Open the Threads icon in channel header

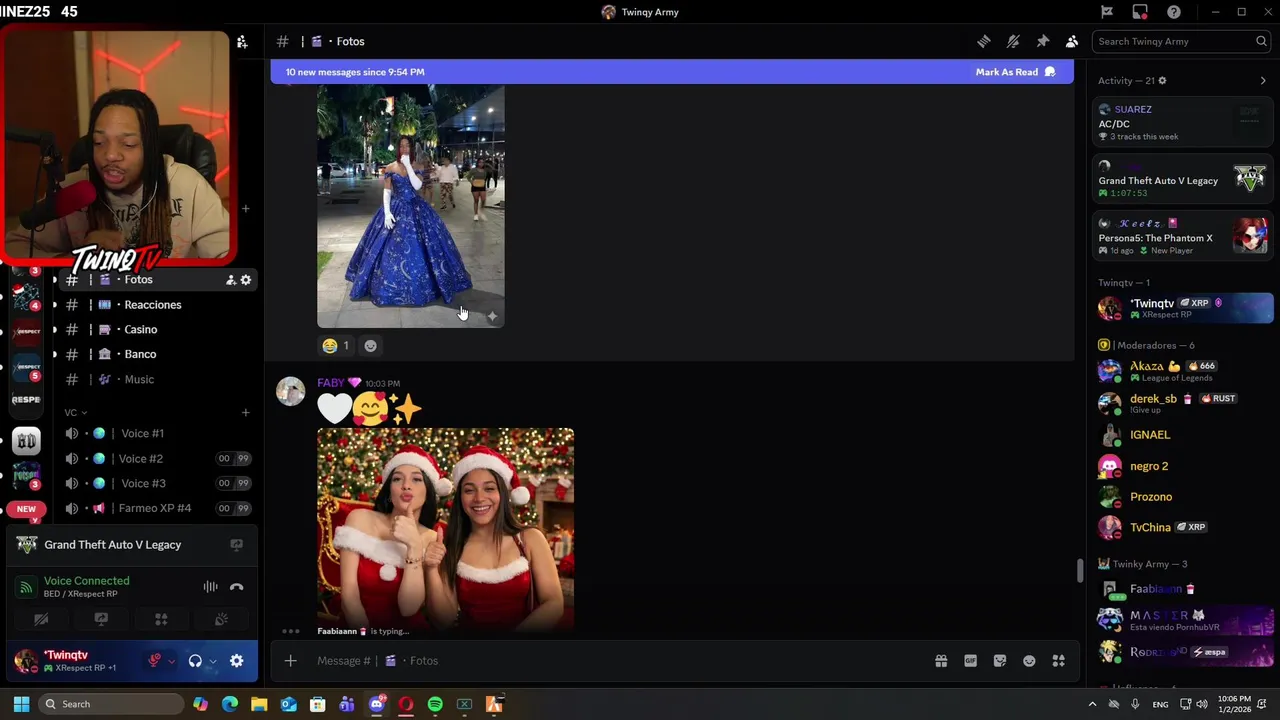click(x=984, y=41)
